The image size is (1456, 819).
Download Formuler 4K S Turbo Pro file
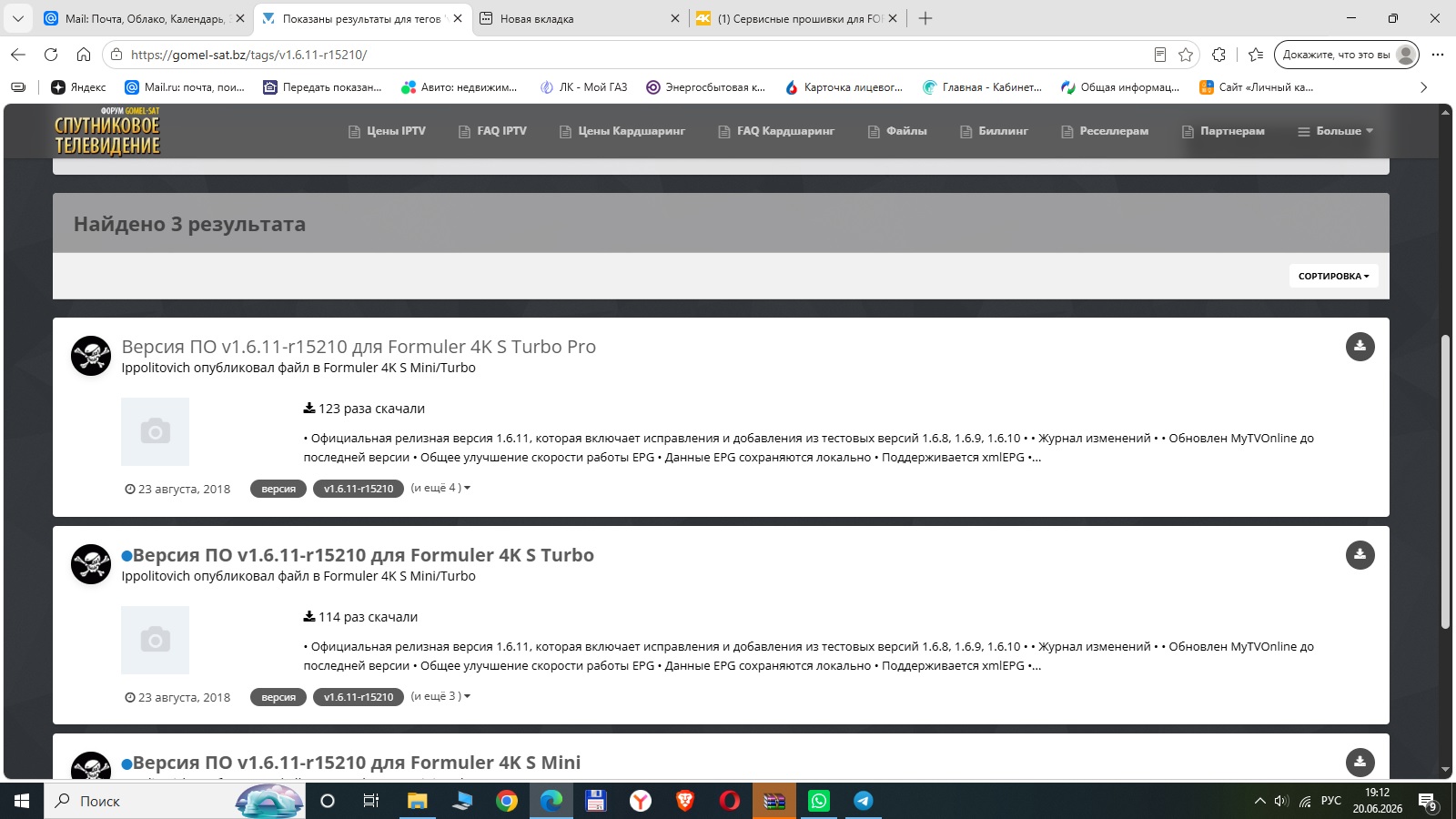tap(1360, 347)
